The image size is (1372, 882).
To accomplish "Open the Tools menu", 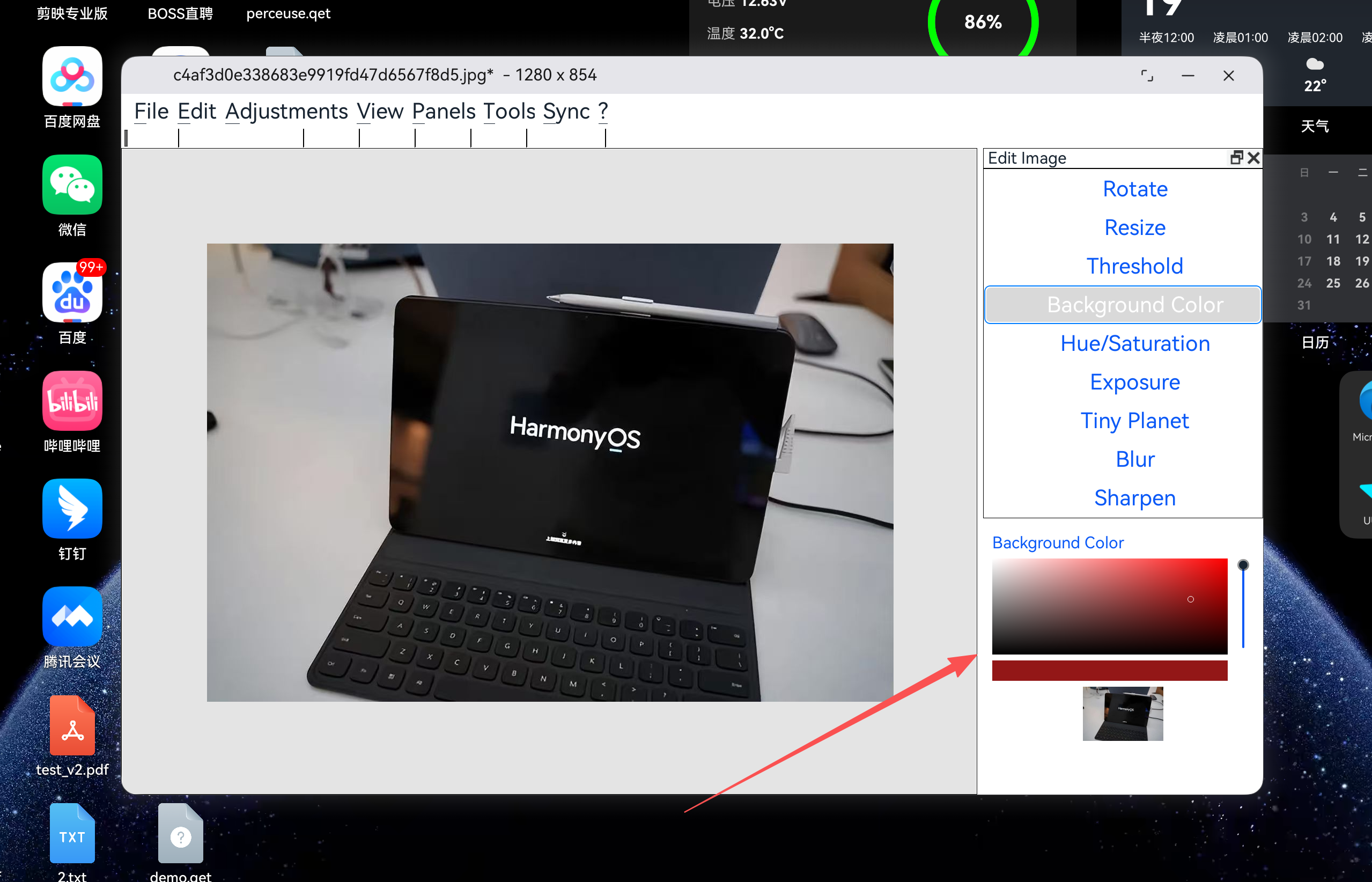I will [x=509, y=111].
